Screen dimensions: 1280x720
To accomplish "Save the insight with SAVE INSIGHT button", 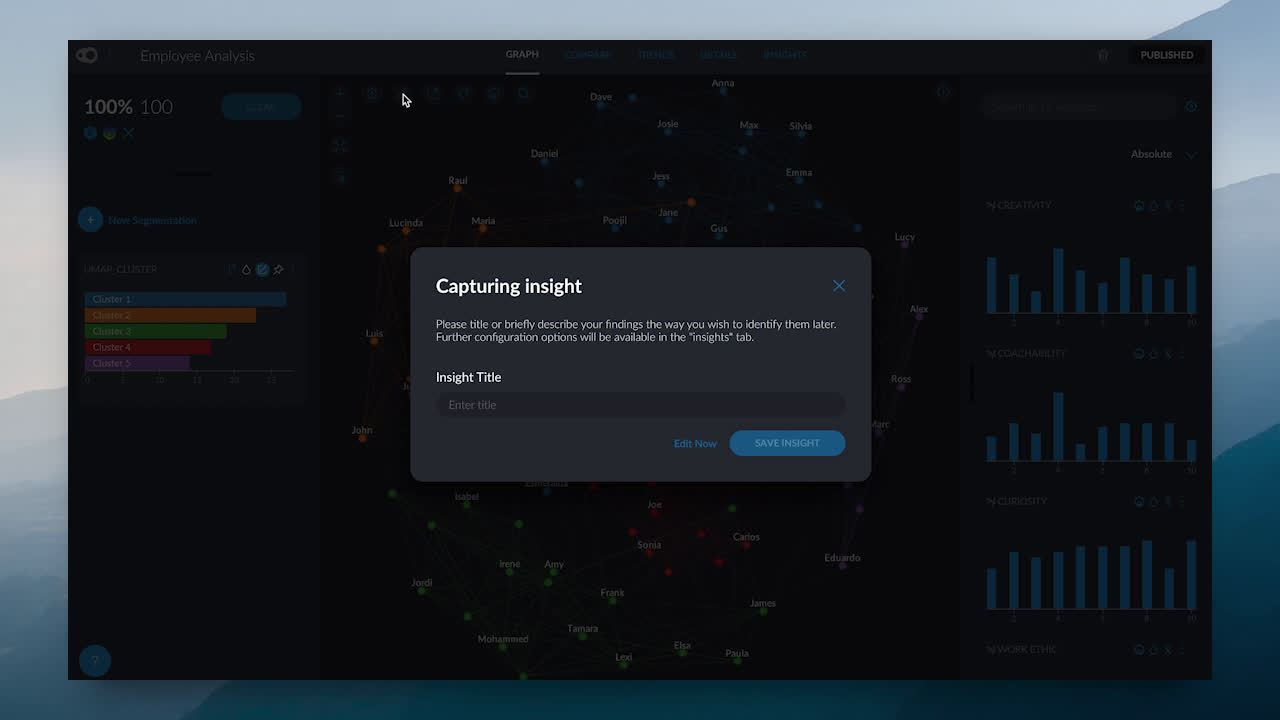I will point(787,443).
